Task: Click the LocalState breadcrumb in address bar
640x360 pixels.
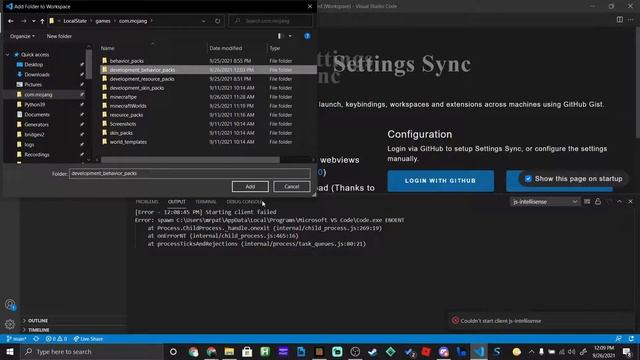Action: (75, 21)
